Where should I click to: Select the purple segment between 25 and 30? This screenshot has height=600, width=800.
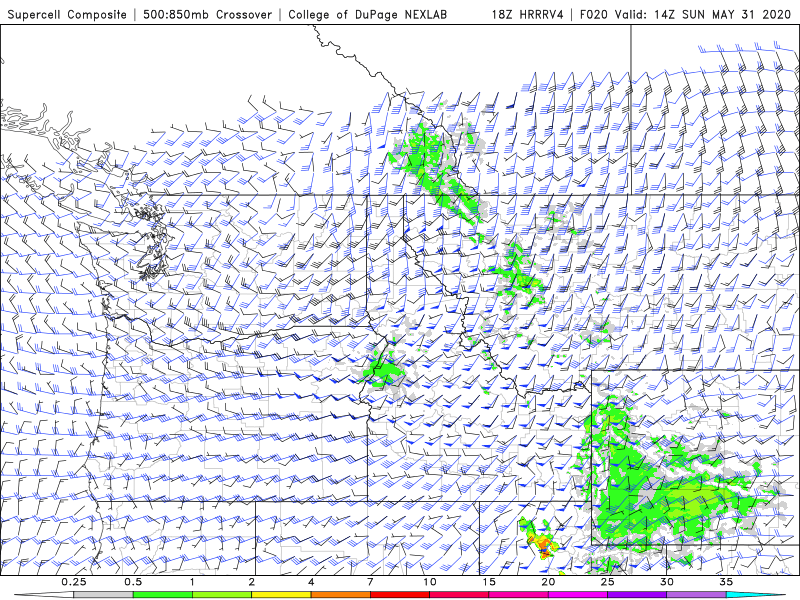(637, 594)
